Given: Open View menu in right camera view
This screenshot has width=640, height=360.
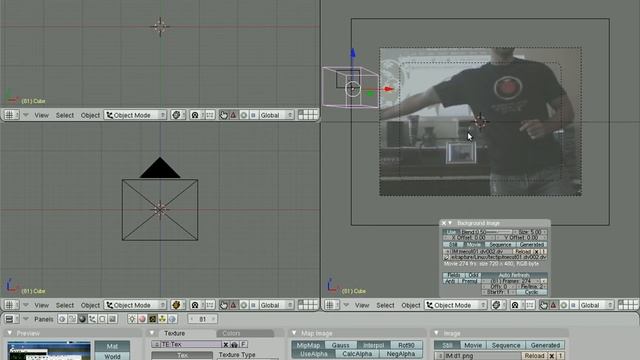Looking at the screenshot, I should [x=362, y=305].
